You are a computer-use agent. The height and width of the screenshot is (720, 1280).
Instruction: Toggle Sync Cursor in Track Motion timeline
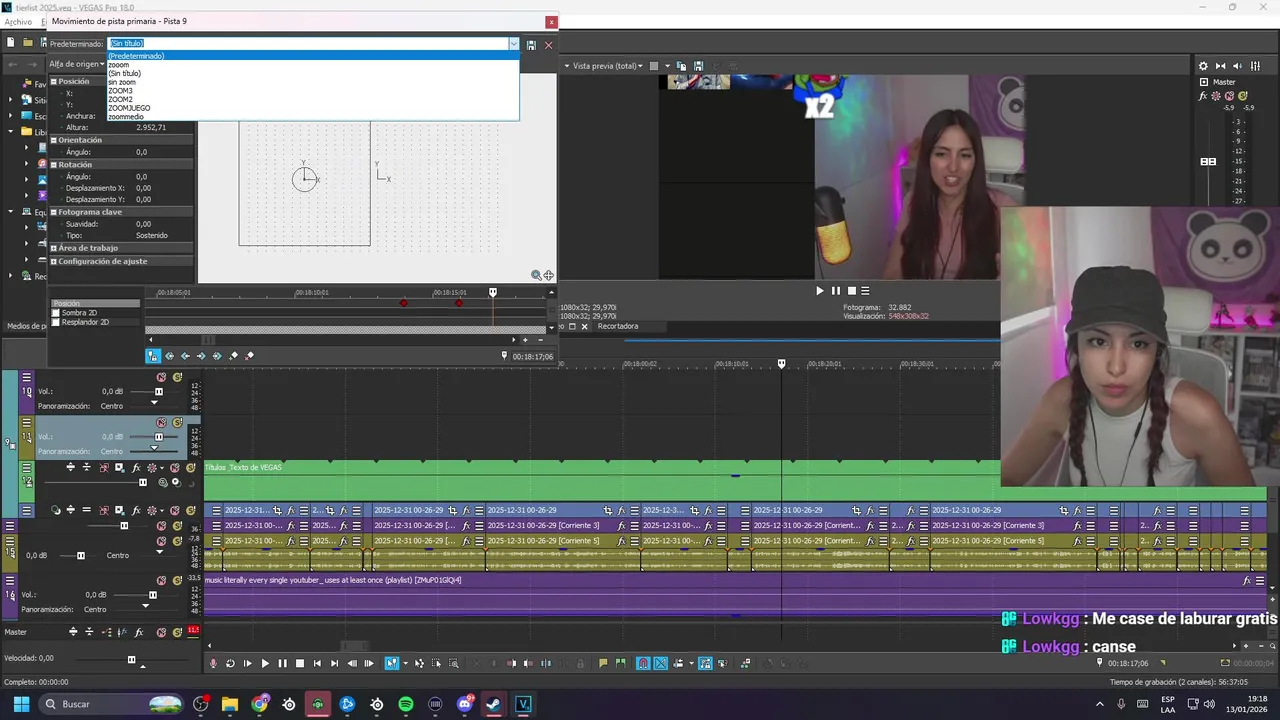click(x=153, y=356)
